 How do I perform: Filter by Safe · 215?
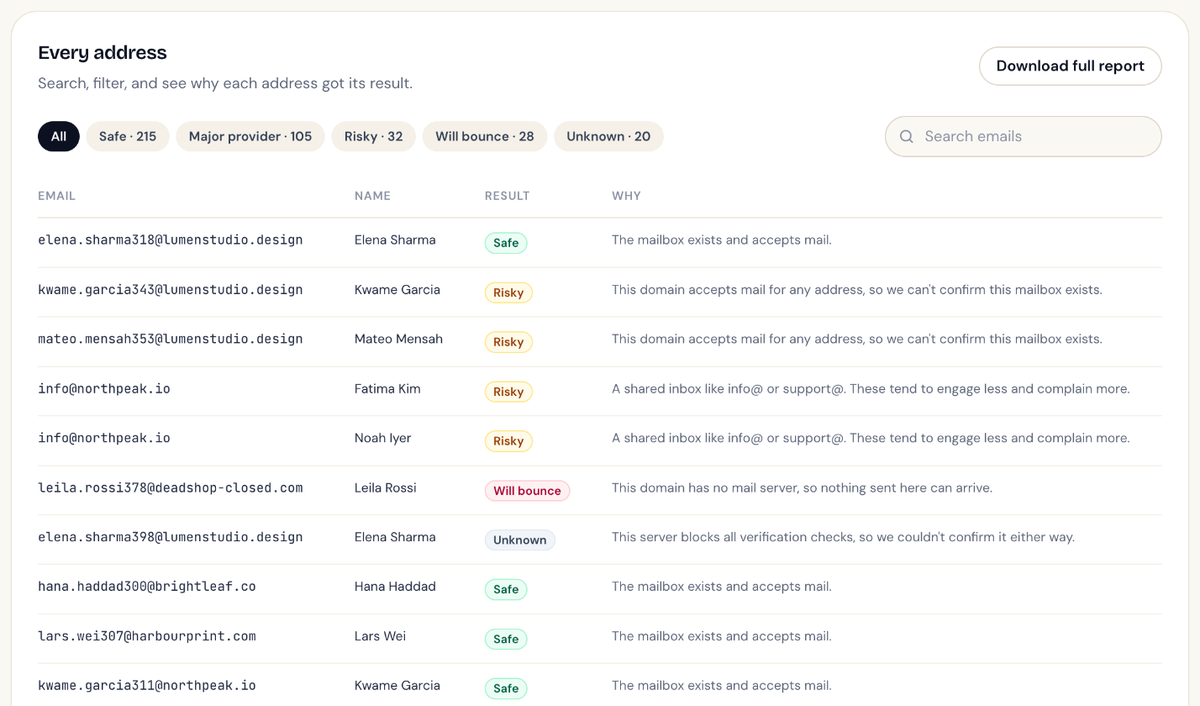(128, 136)
